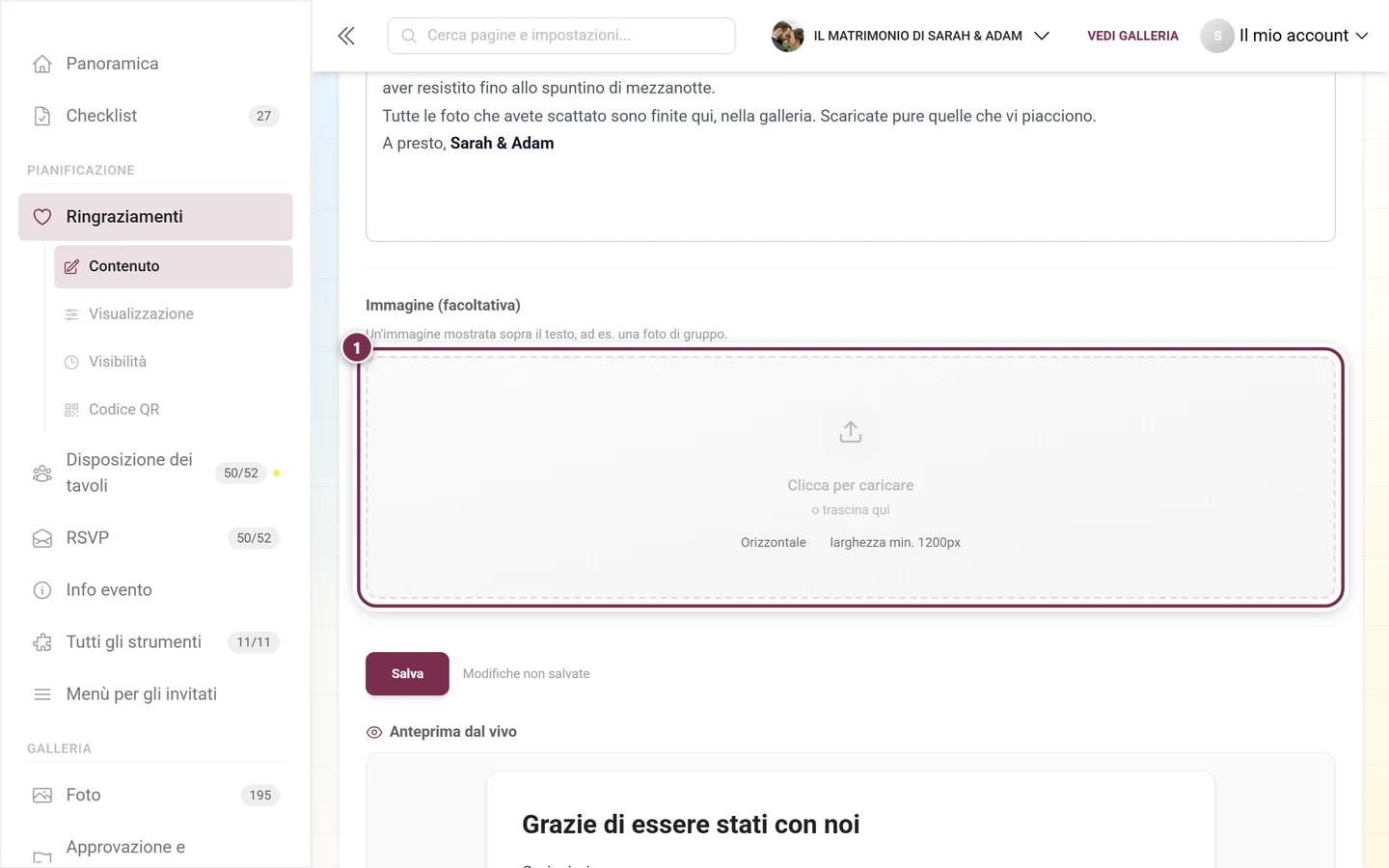Click the info circle icon beside Info evento
Viewport: 1389px width, 868px height.
coord(42,590)
